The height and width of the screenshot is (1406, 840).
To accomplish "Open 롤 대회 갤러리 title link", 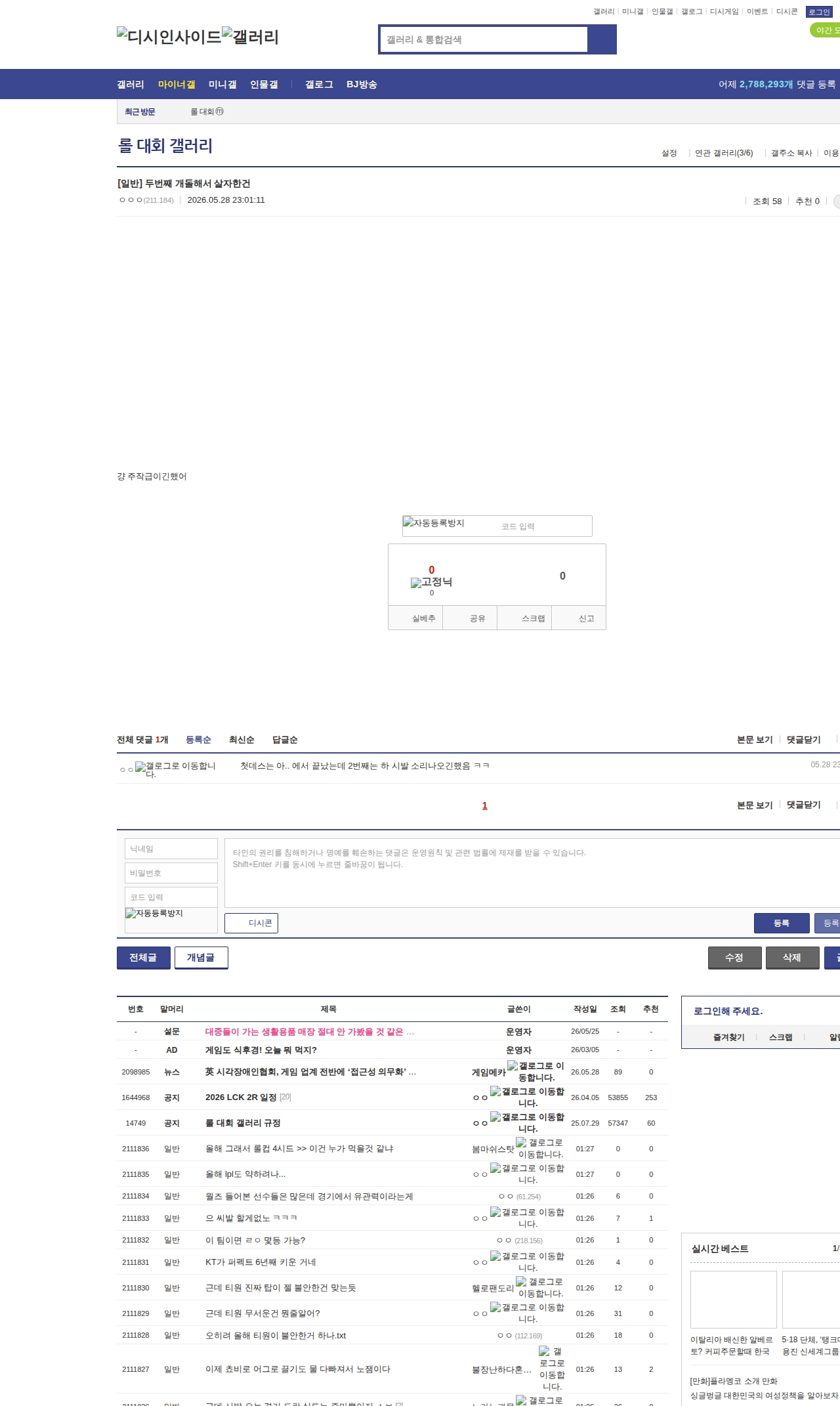I will (x=165, y=146).
